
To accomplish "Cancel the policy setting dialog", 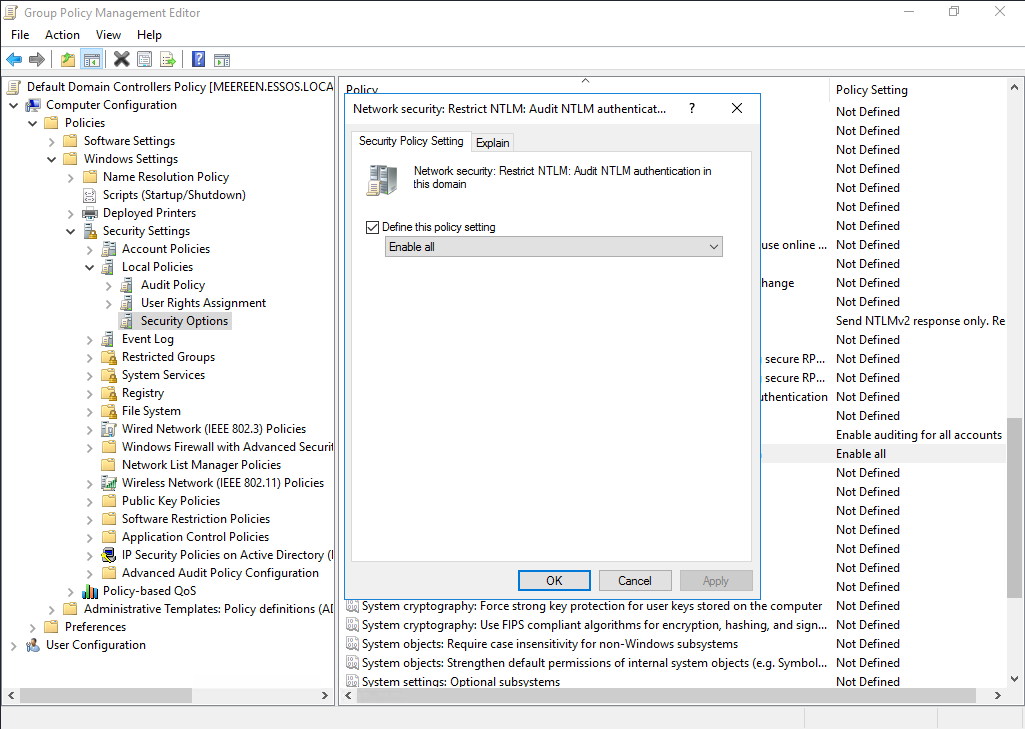I will click(634, 581).
